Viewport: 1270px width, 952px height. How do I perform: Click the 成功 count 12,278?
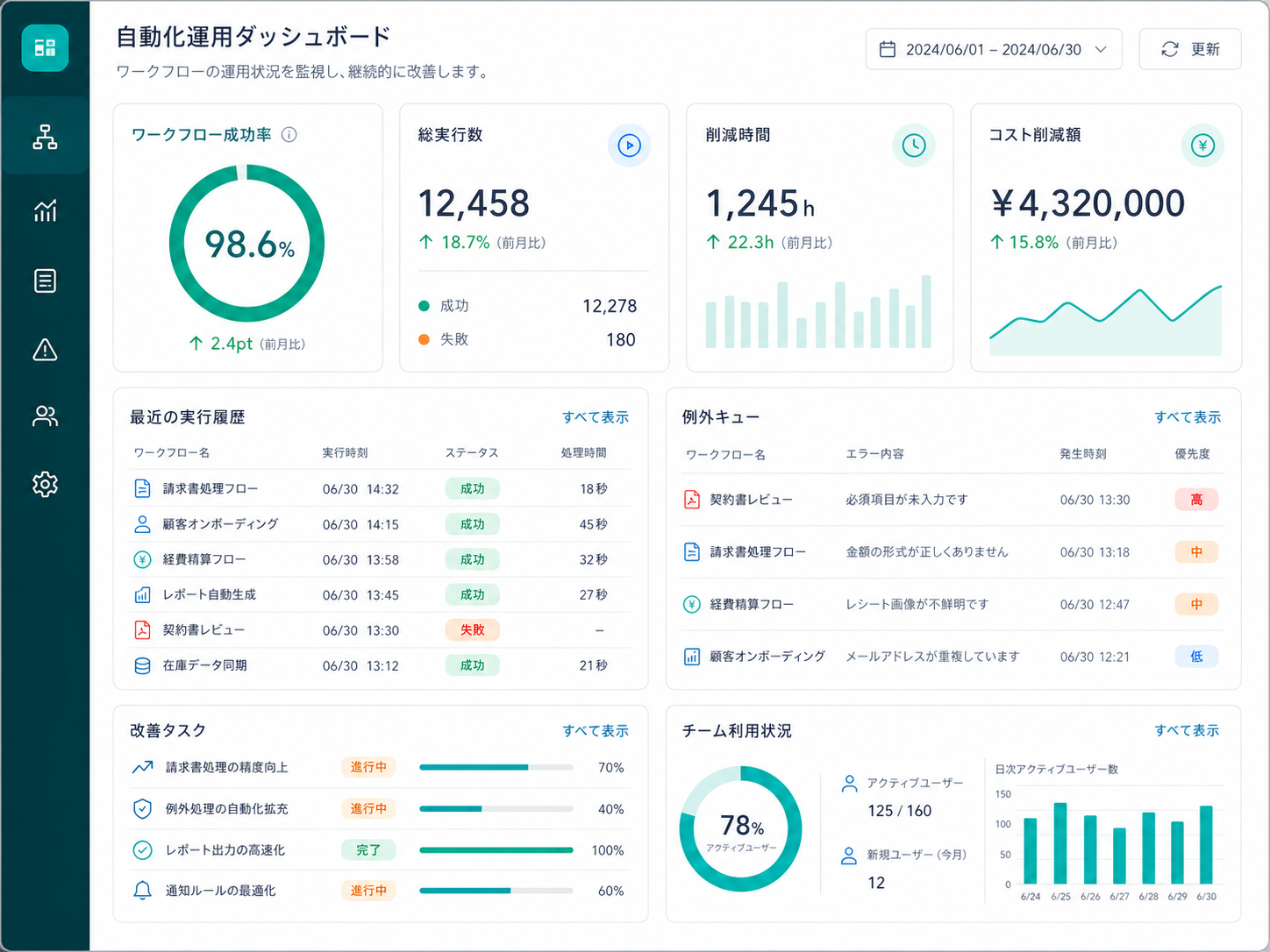click(x=610, y=306)
